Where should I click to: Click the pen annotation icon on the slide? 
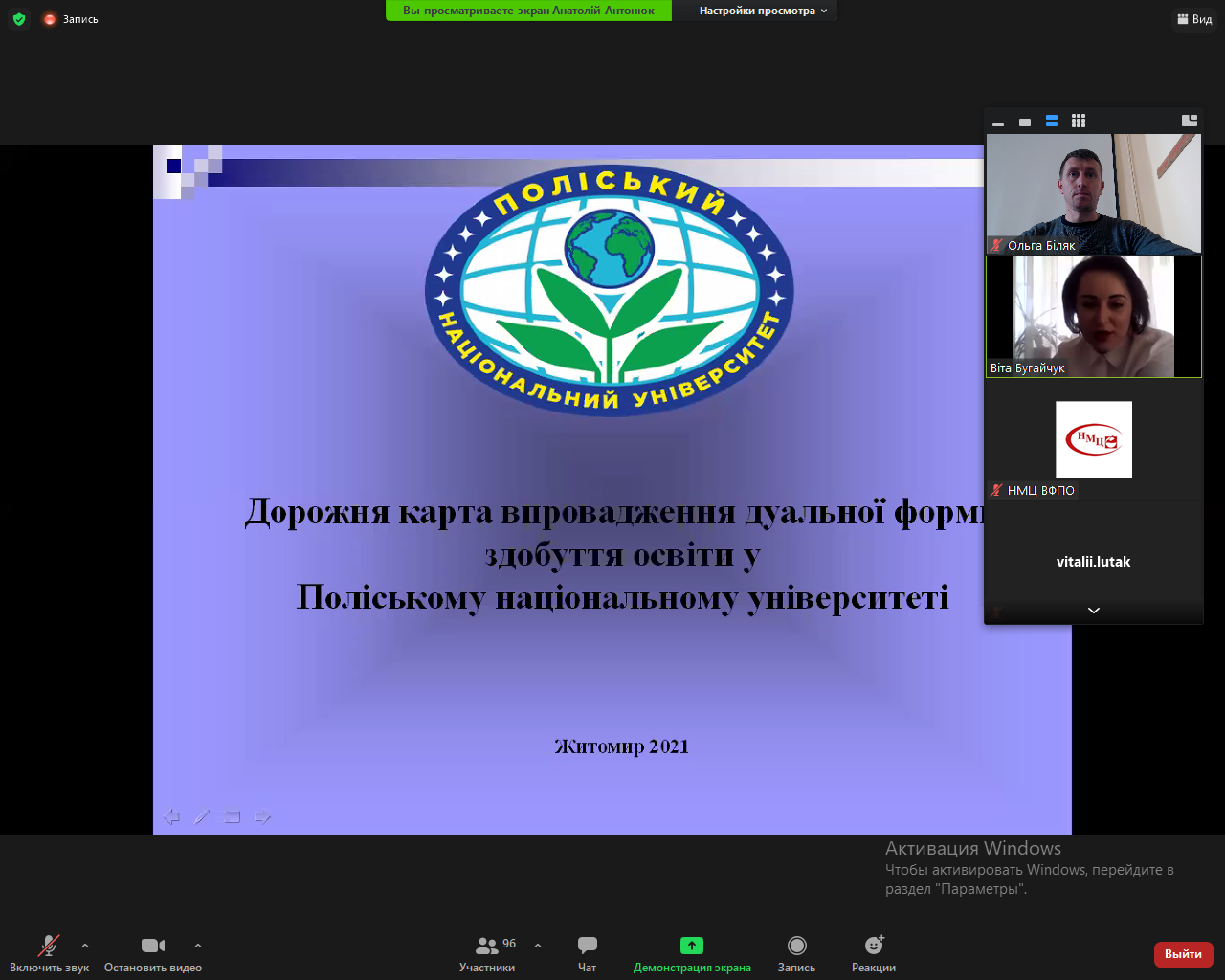point(202,816)
